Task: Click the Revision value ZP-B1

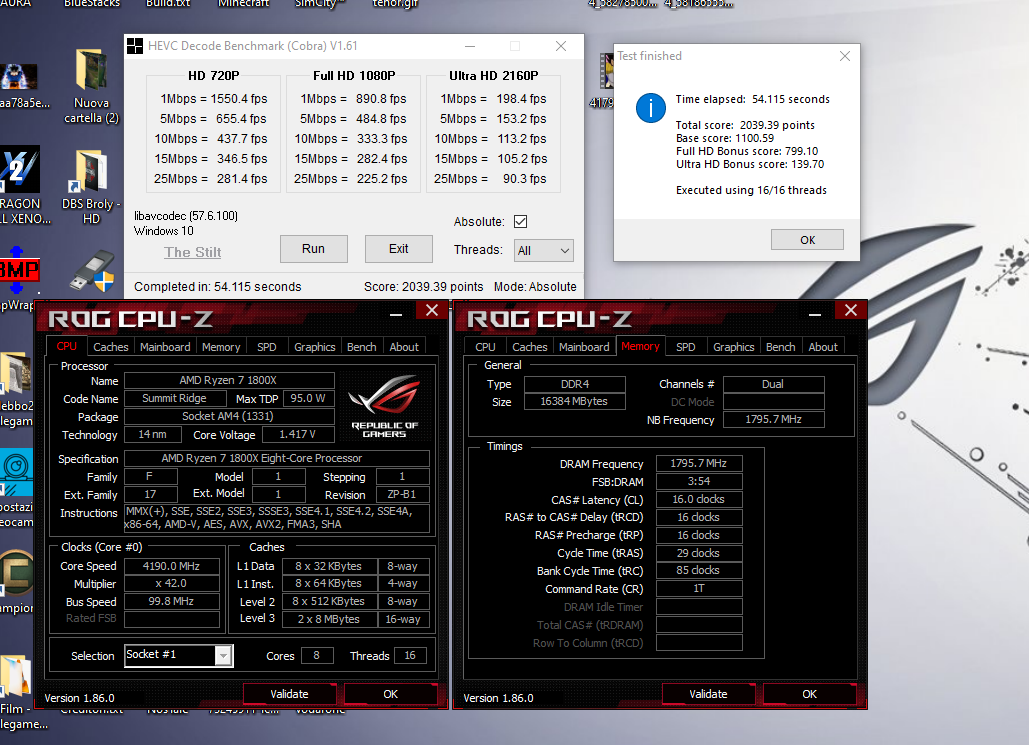Action: coord(402,494)
